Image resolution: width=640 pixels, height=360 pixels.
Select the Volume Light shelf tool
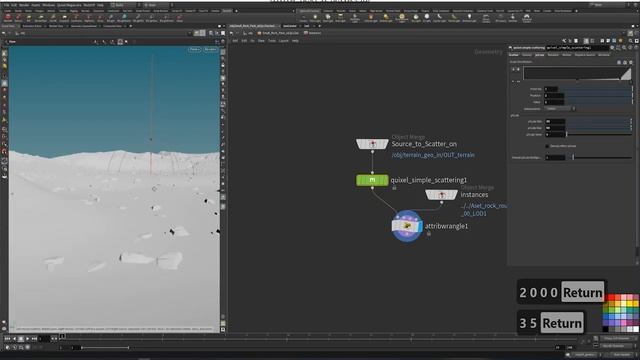pyautogui.click(x=371, y=18)
